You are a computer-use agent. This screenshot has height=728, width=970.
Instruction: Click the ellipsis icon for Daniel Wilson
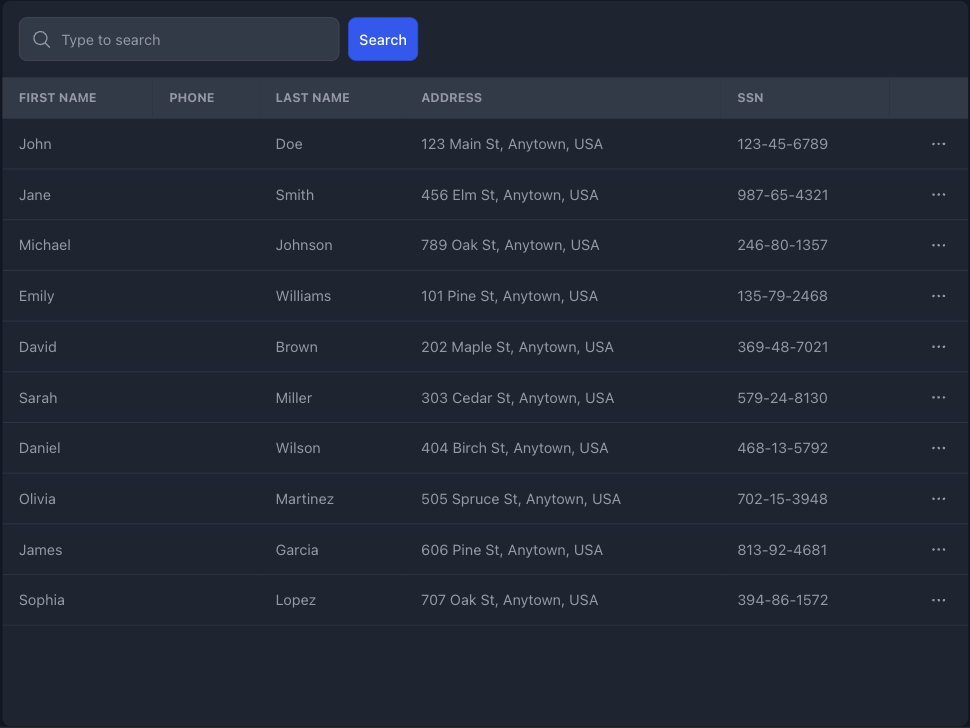[x=938, y=448]
